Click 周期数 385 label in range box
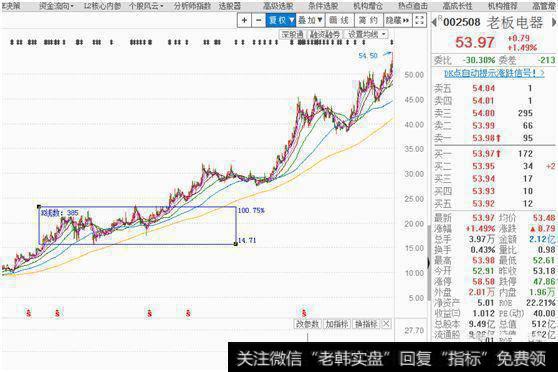Image resolution: width=558 pixels, height=372 pixels. tap(59, 213)
